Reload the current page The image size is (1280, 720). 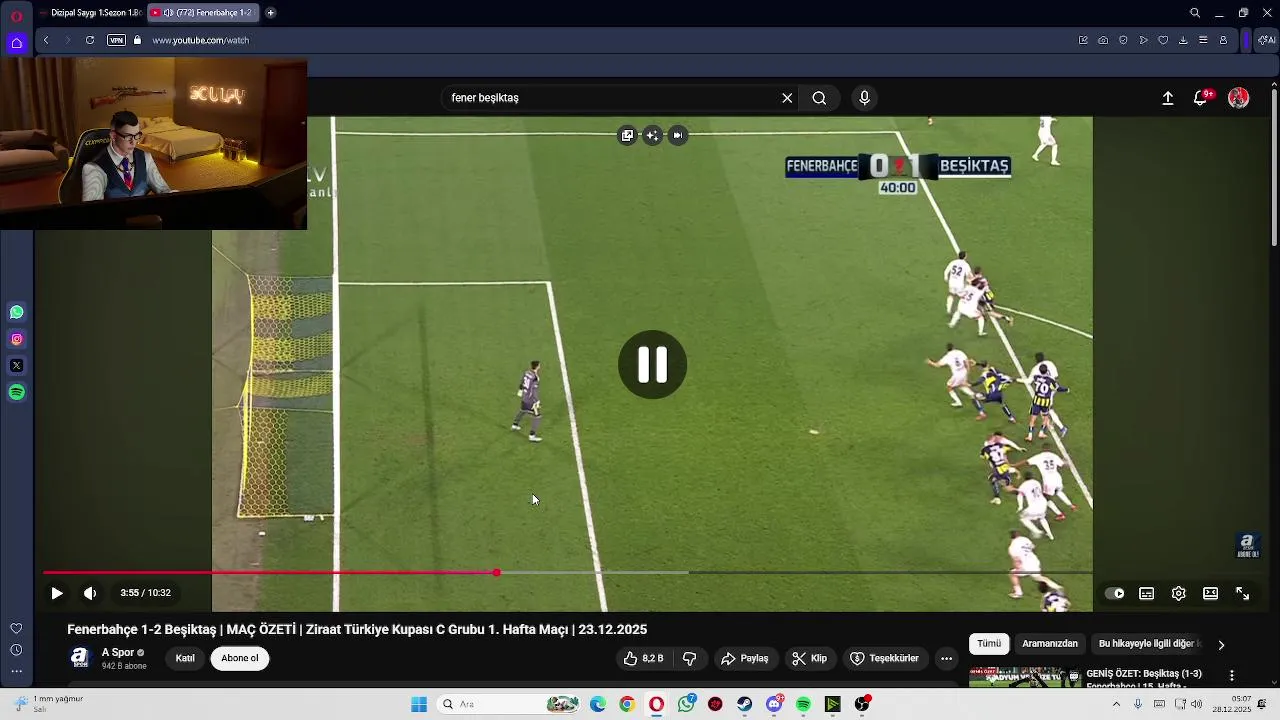click(x=90, y=40)
